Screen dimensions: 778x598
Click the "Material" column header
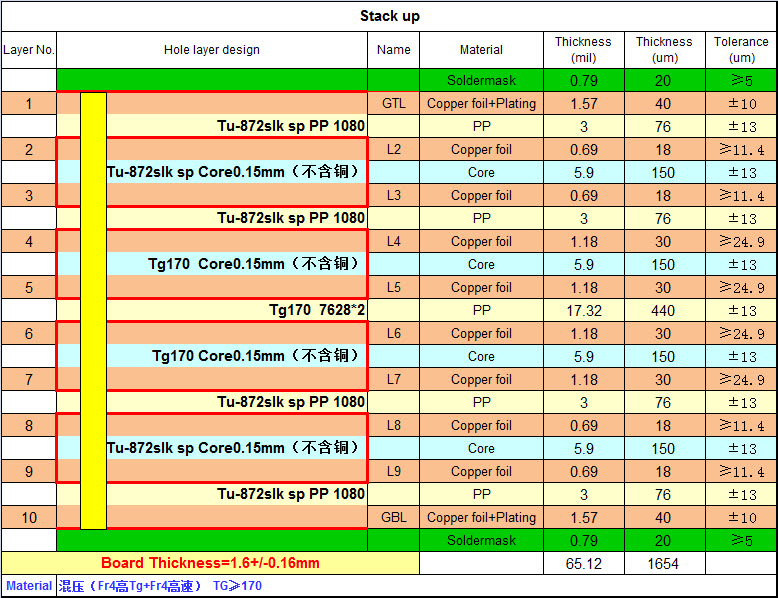(481, 50)
